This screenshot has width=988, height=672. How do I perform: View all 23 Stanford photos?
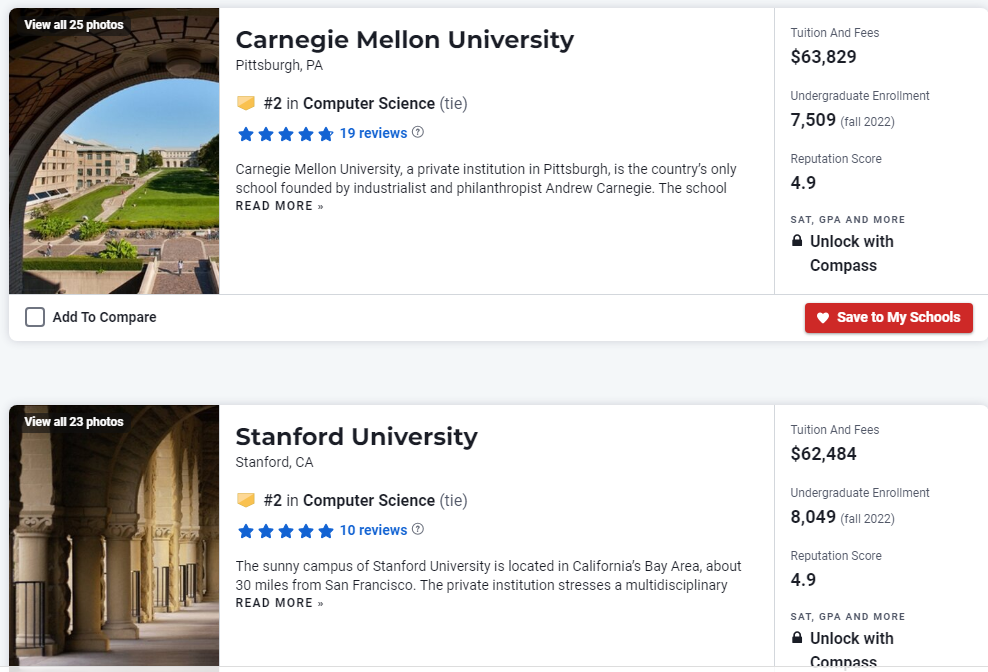(x=74, y=422)
